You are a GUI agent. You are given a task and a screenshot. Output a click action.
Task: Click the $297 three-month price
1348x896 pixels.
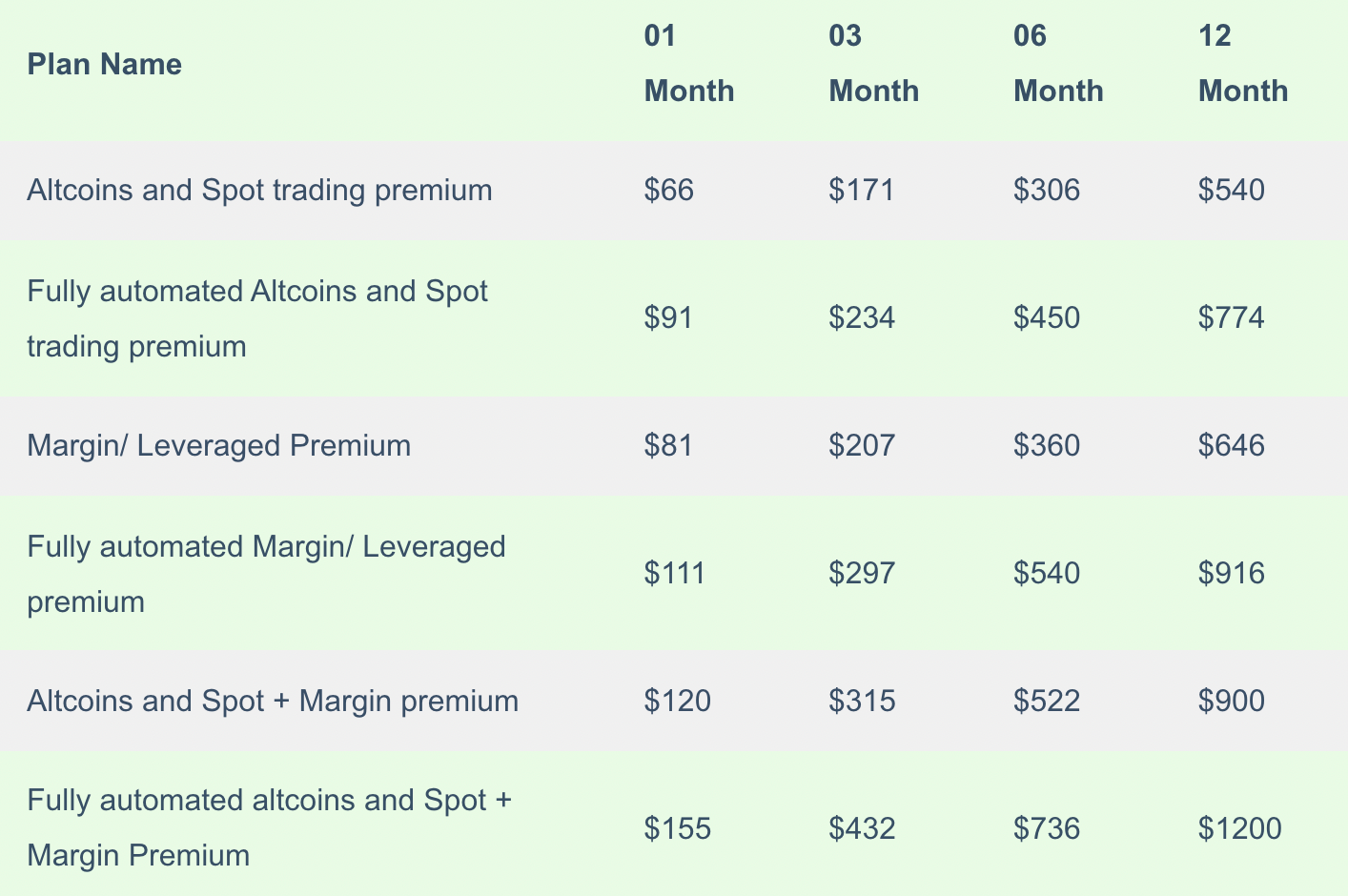[862, 574]
